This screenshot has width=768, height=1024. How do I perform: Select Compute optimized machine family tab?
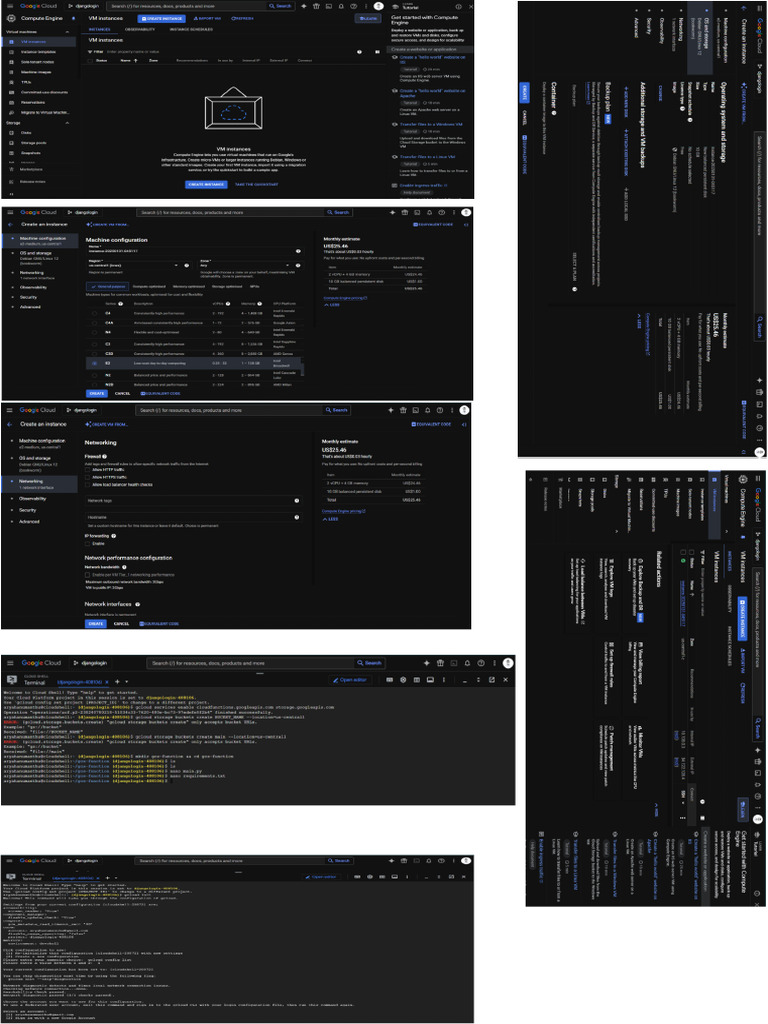[x=149, y=286]
